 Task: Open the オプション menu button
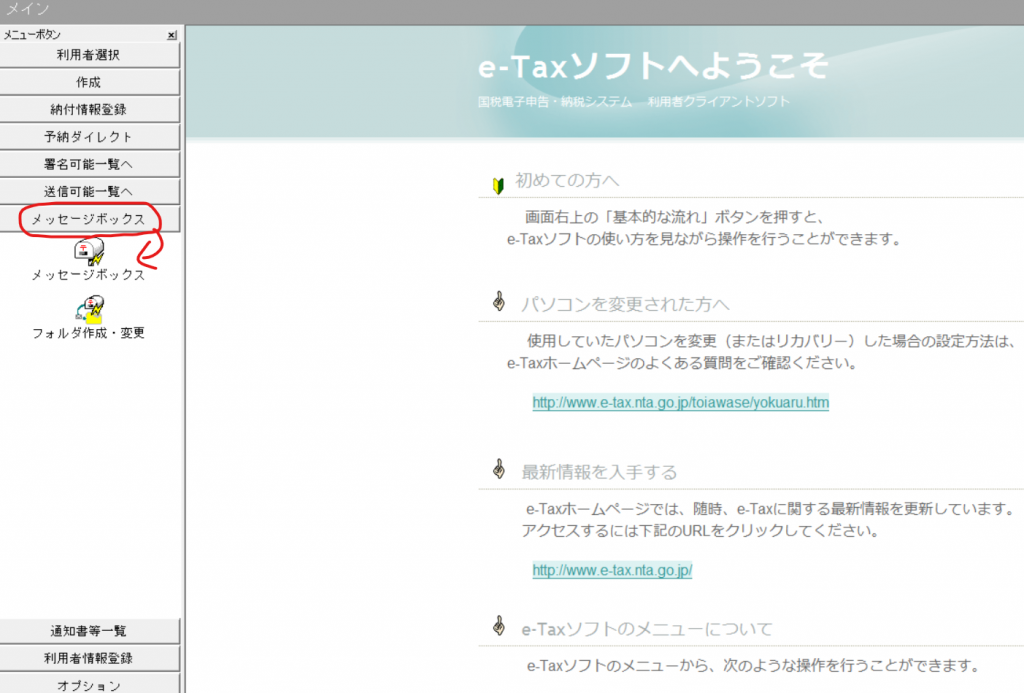pyautogui.click(x=89, y=684)
